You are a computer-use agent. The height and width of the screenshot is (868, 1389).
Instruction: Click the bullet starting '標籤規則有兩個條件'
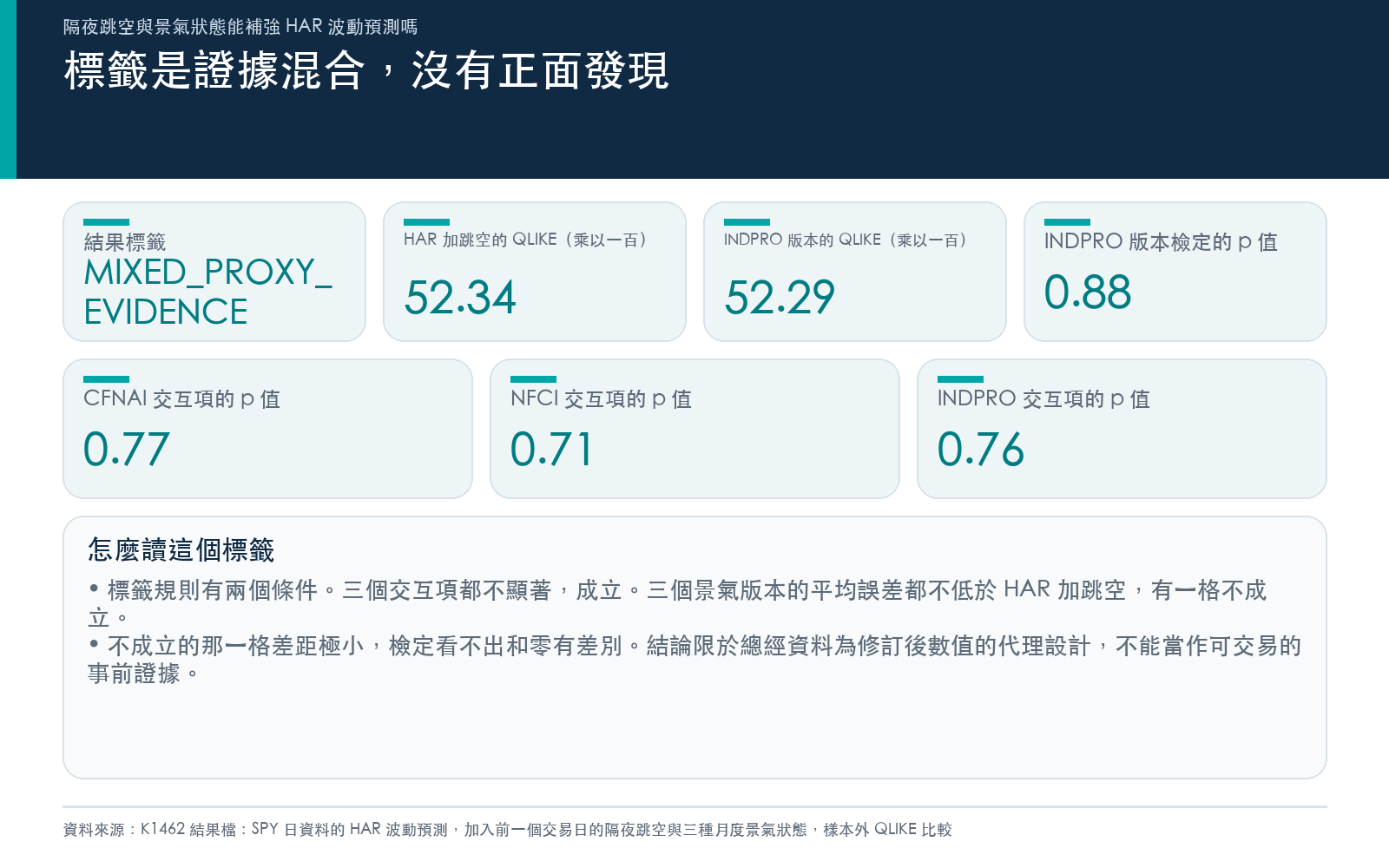[x=677, y=604]
